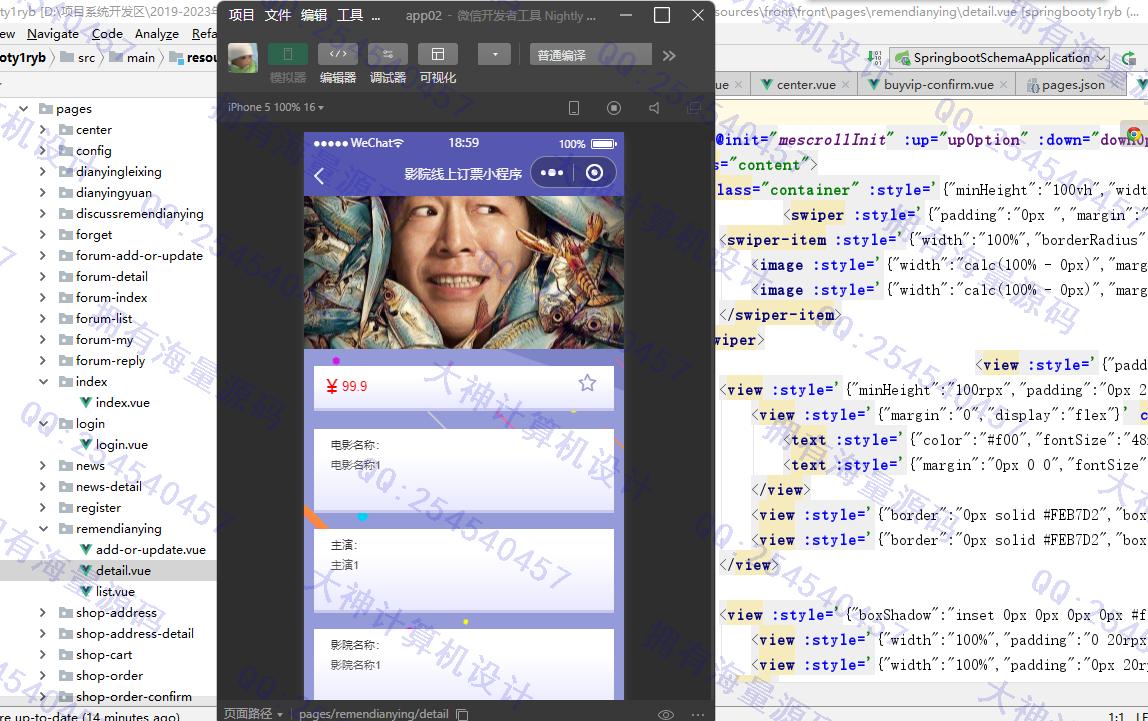Screen dimensions: 1148x721
Task: Click the 影院名称1 value text
Action: (355, 665)
